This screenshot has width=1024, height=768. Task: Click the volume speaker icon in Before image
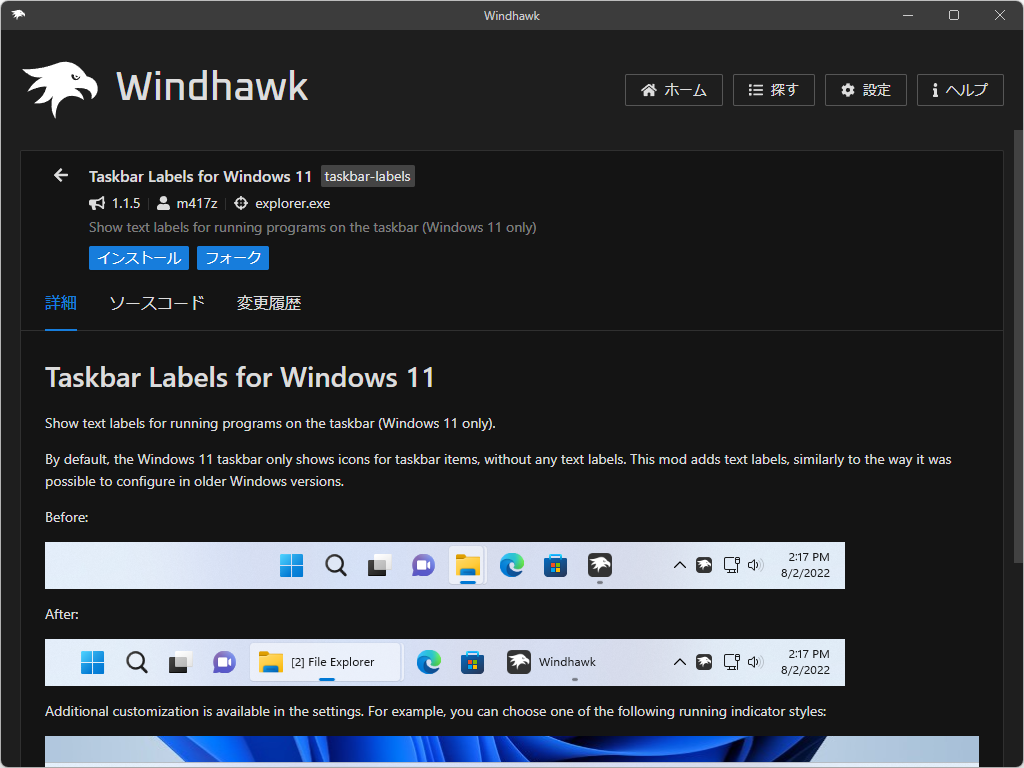[x=755, y=566]
